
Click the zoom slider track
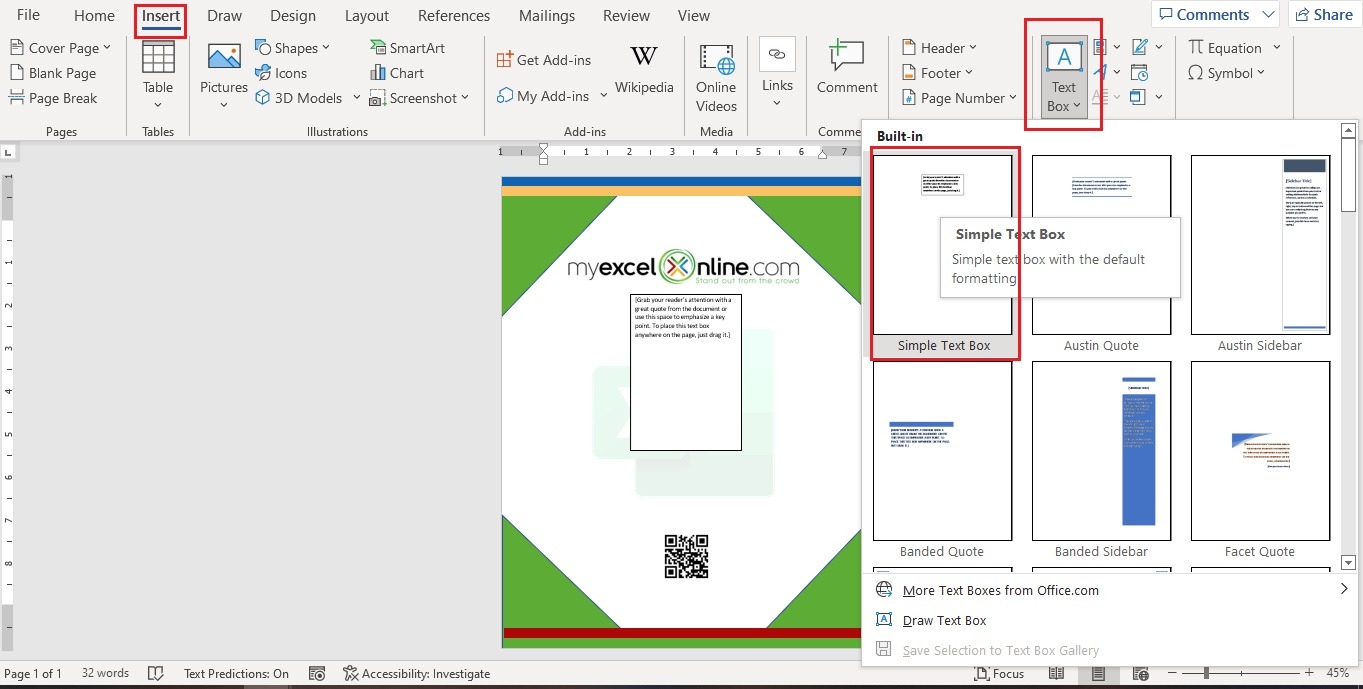pyautogui.click(x=1240, y=674)
